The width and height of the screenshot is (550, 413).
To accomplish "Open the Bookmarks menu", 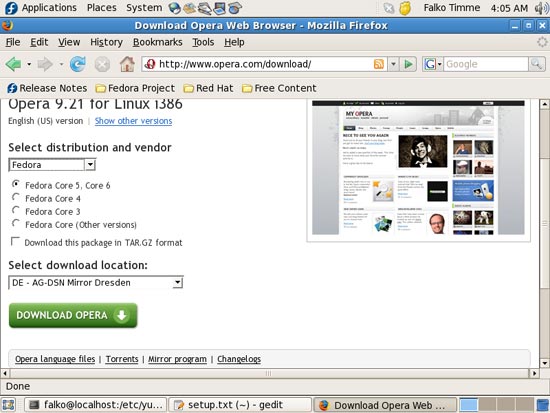I will pos(157,42).
